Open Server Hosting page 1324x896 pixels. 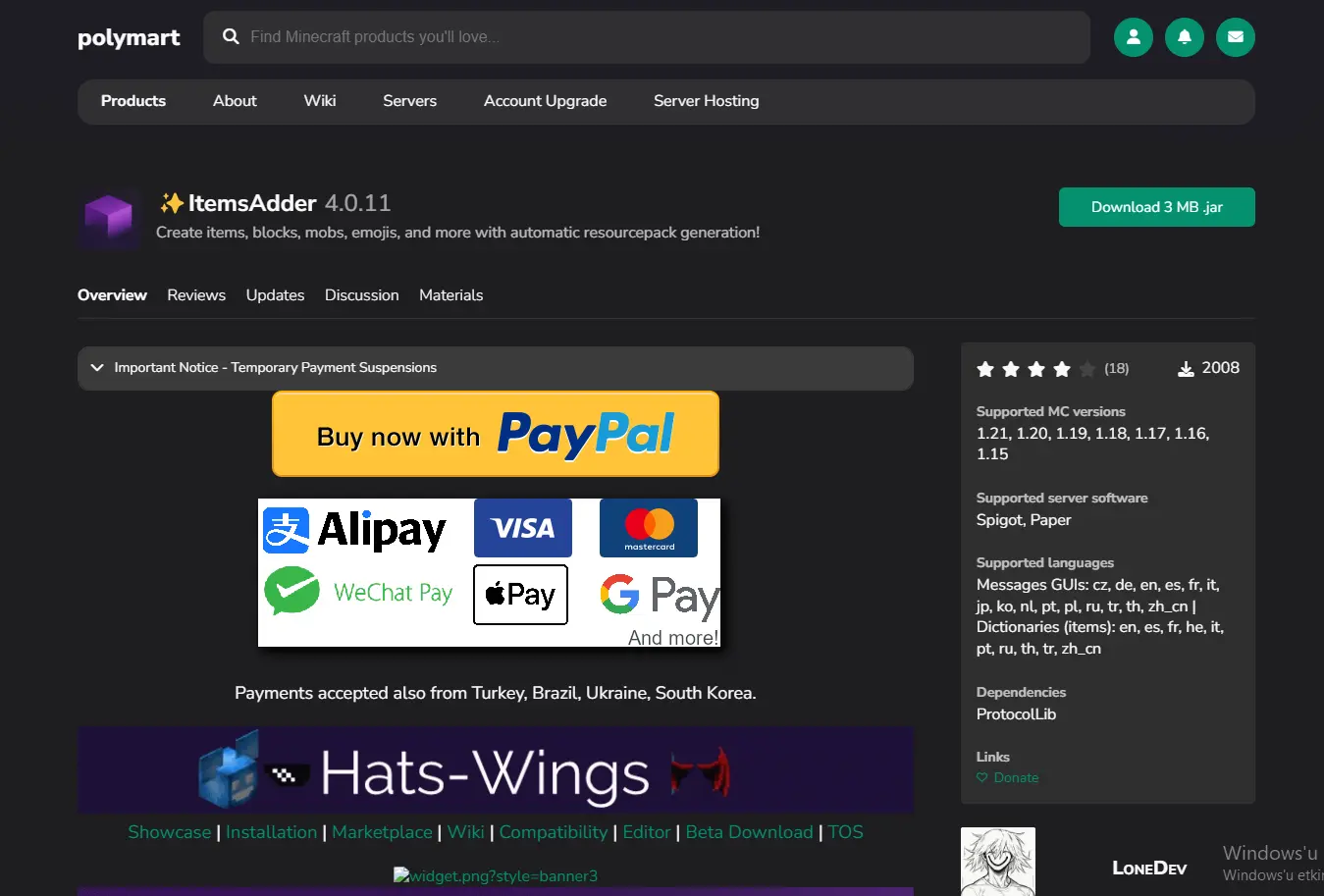point(706,101)
